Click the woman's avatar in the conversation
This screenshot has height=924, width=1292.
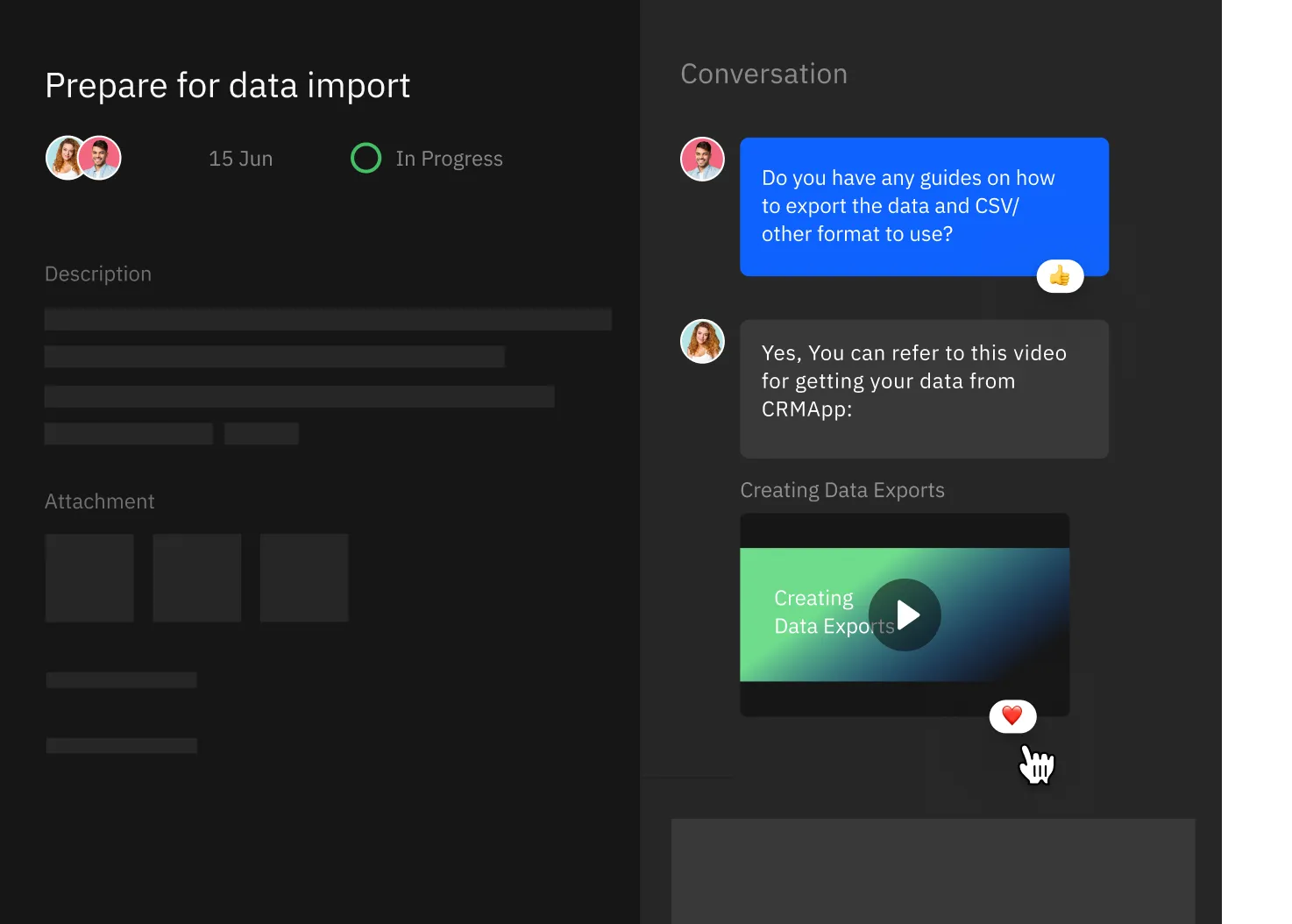[702, 342]
